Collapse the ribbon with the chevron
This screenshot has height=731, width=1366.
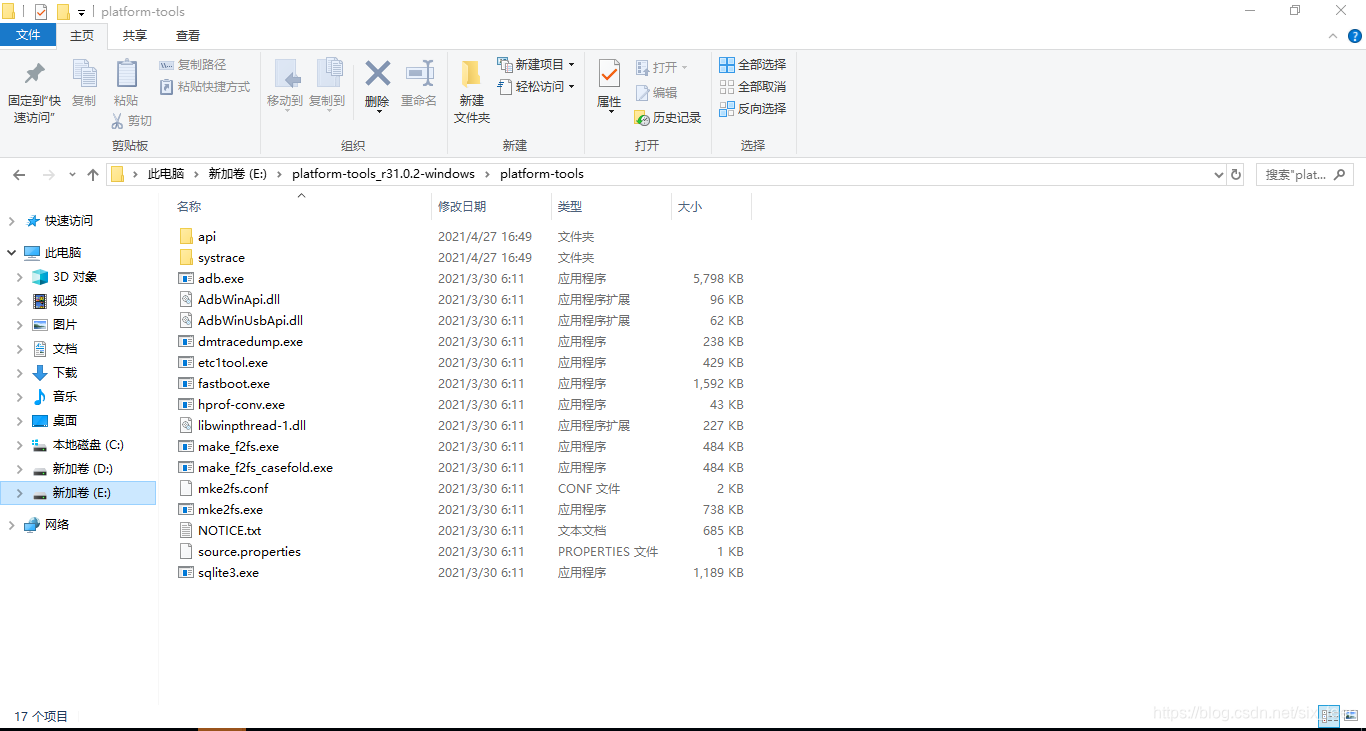1332,36
